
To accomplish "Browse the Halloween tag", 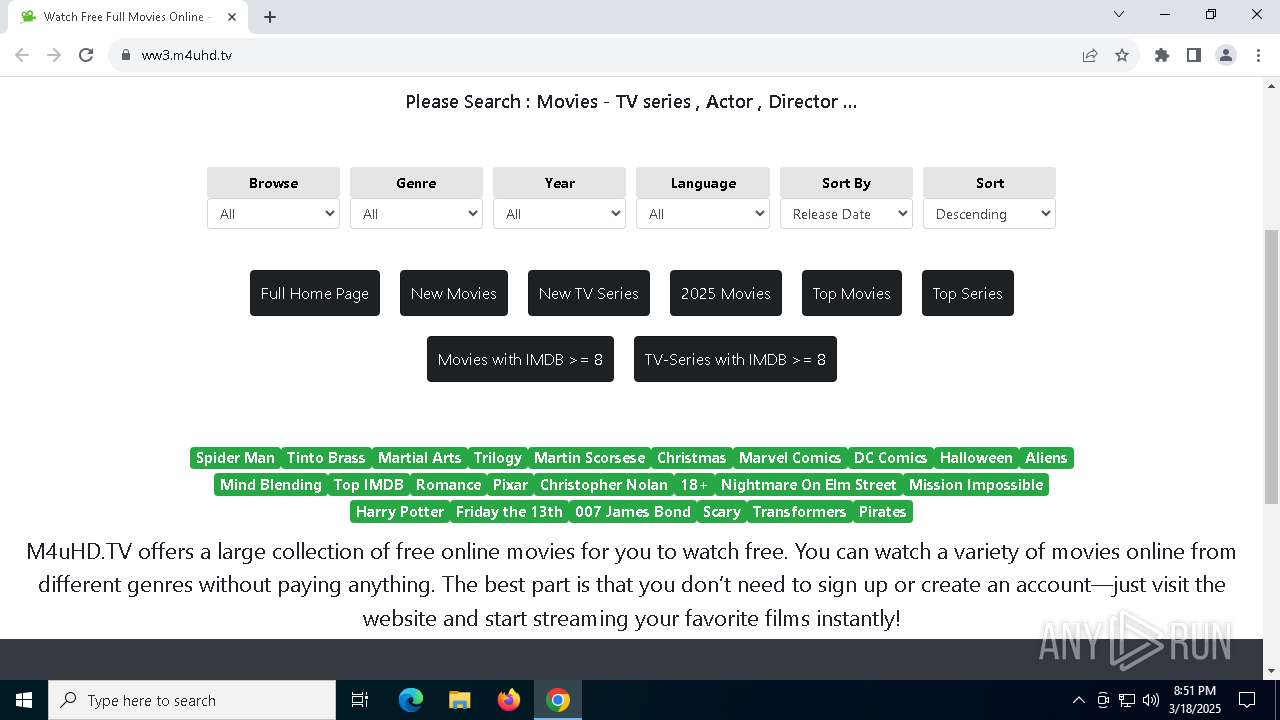I will coord(976,458).
